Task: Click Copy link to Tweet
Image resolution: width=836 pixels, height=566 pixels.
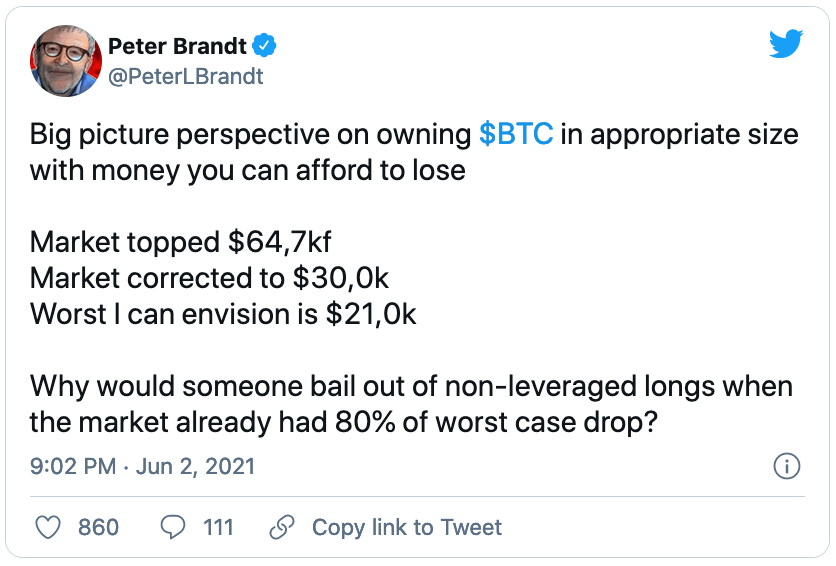Action: (x=407, y=527)
